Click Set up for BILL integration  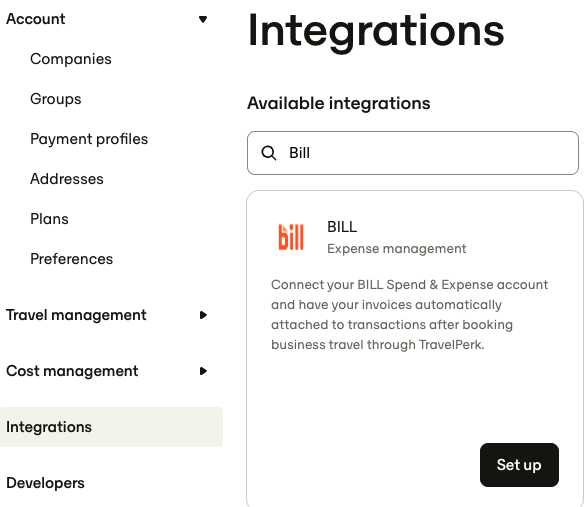(x=519, y=465)
